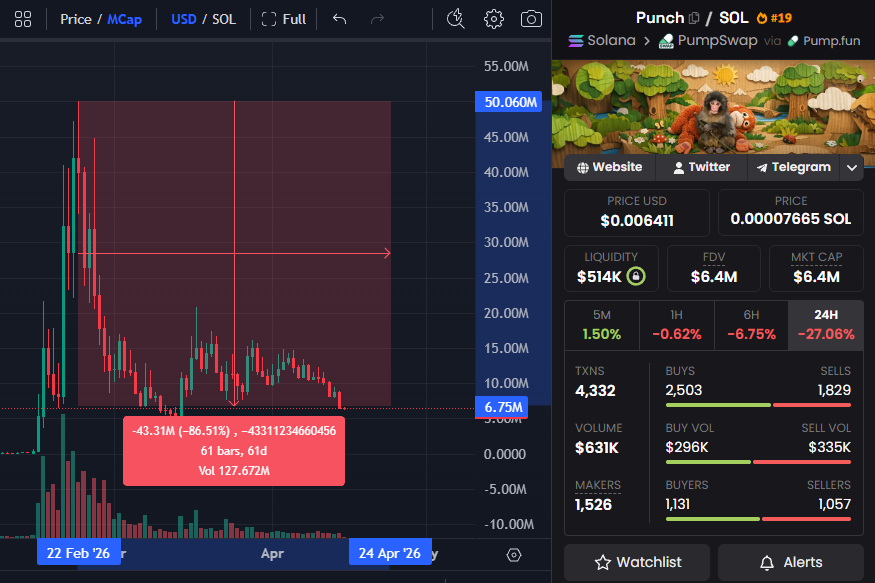
Task: Click the BUYERS 1,131 value
Action: (x=677, y=504)
